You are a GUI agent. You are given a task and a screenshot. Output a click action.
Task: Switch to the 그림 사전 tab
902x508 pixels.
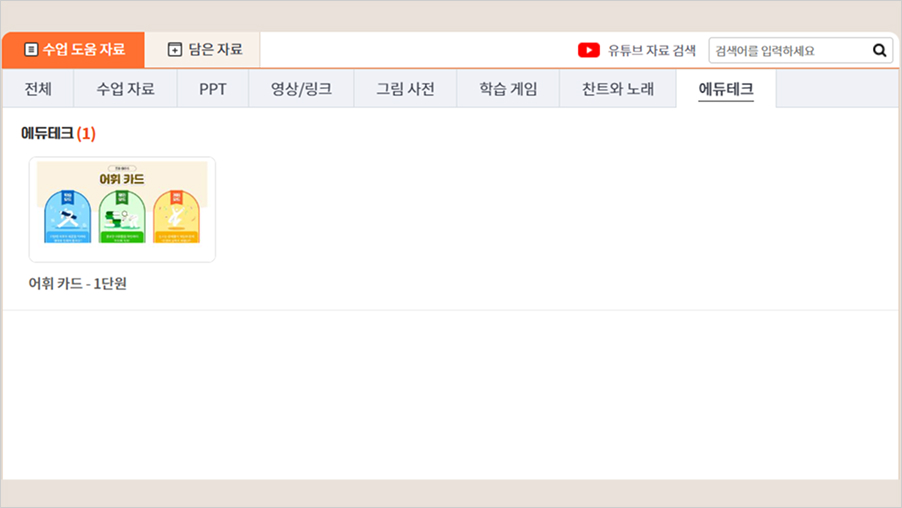[405, 89]
